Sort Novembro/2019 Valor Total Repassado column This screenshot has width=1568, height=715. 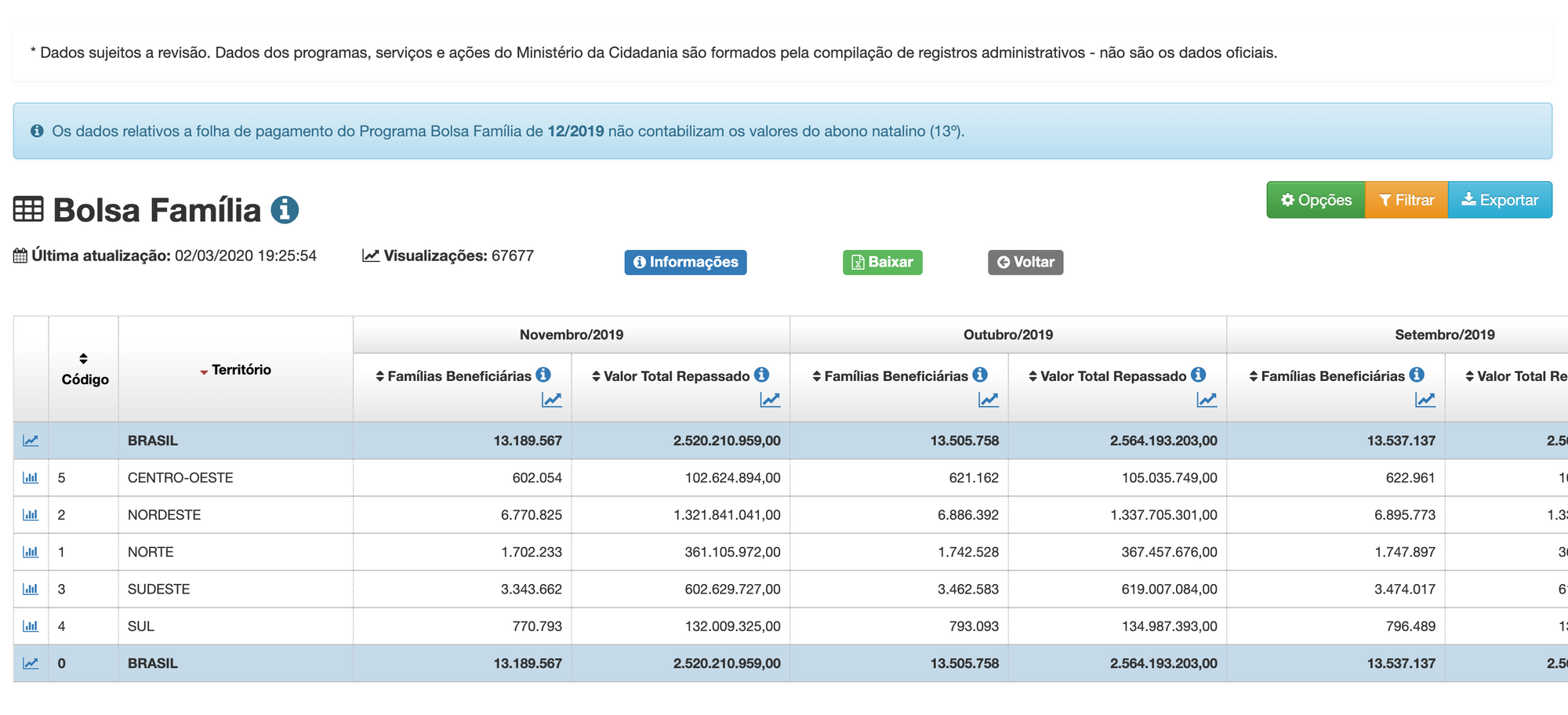[597, 376]
